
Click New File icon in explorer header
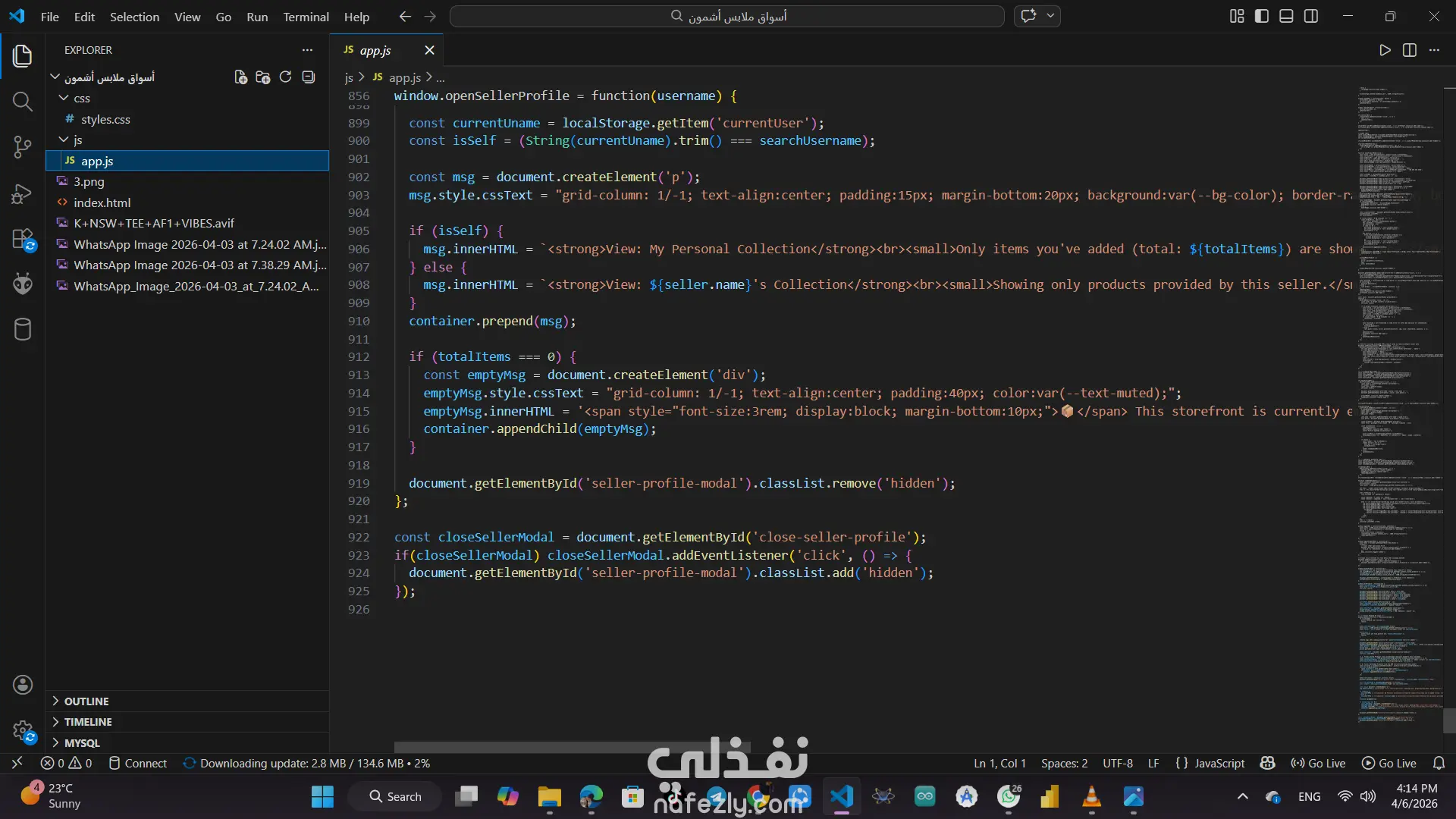pos(240,77)
